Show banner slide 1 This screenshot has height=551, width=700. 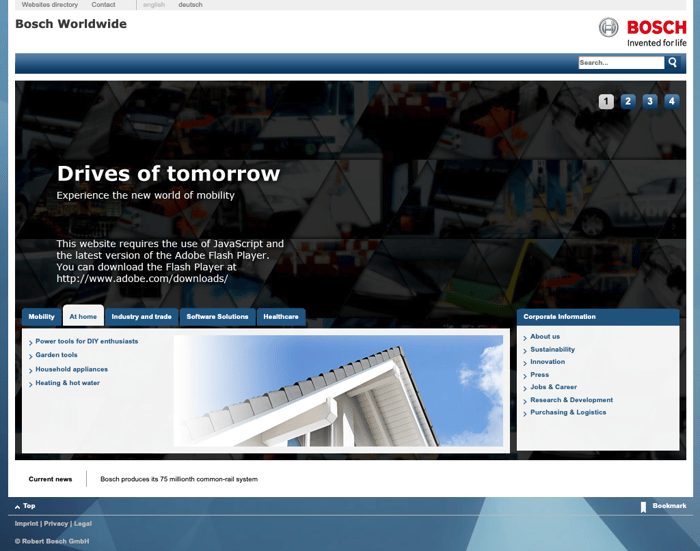click(x=606, y=101)
